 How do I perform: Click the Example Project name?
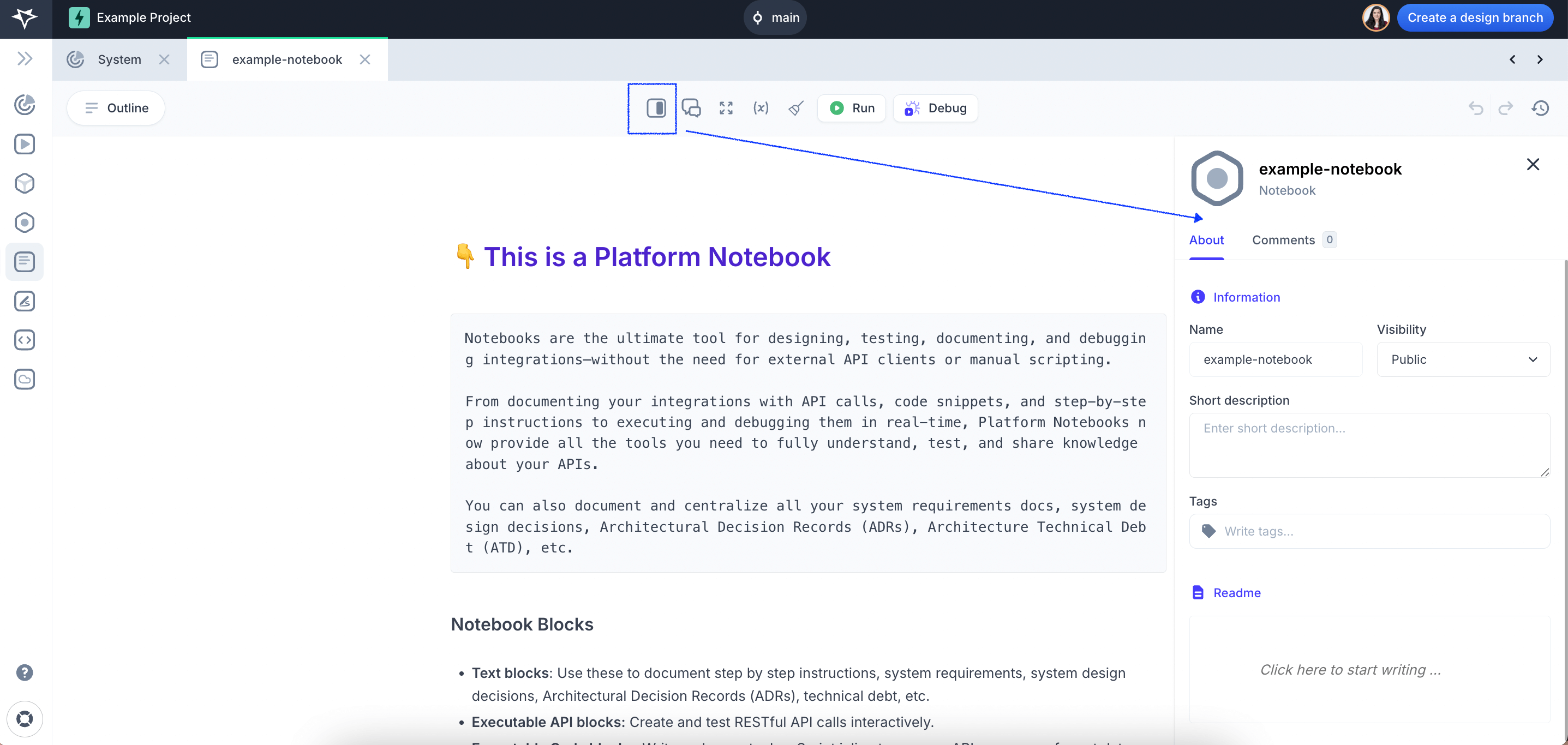143,17
